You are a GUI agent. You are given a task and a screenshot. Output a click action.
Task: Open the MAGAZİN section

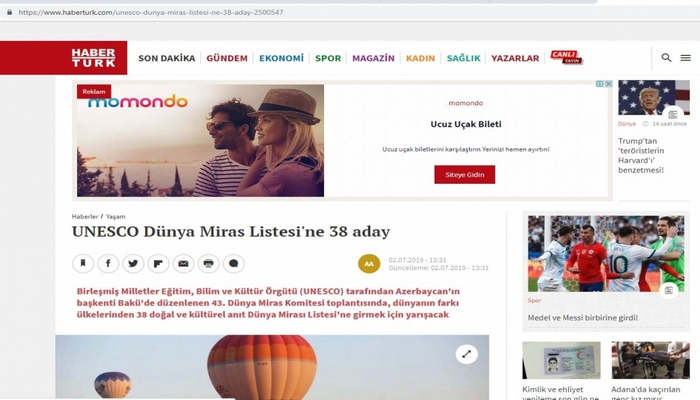373,58
